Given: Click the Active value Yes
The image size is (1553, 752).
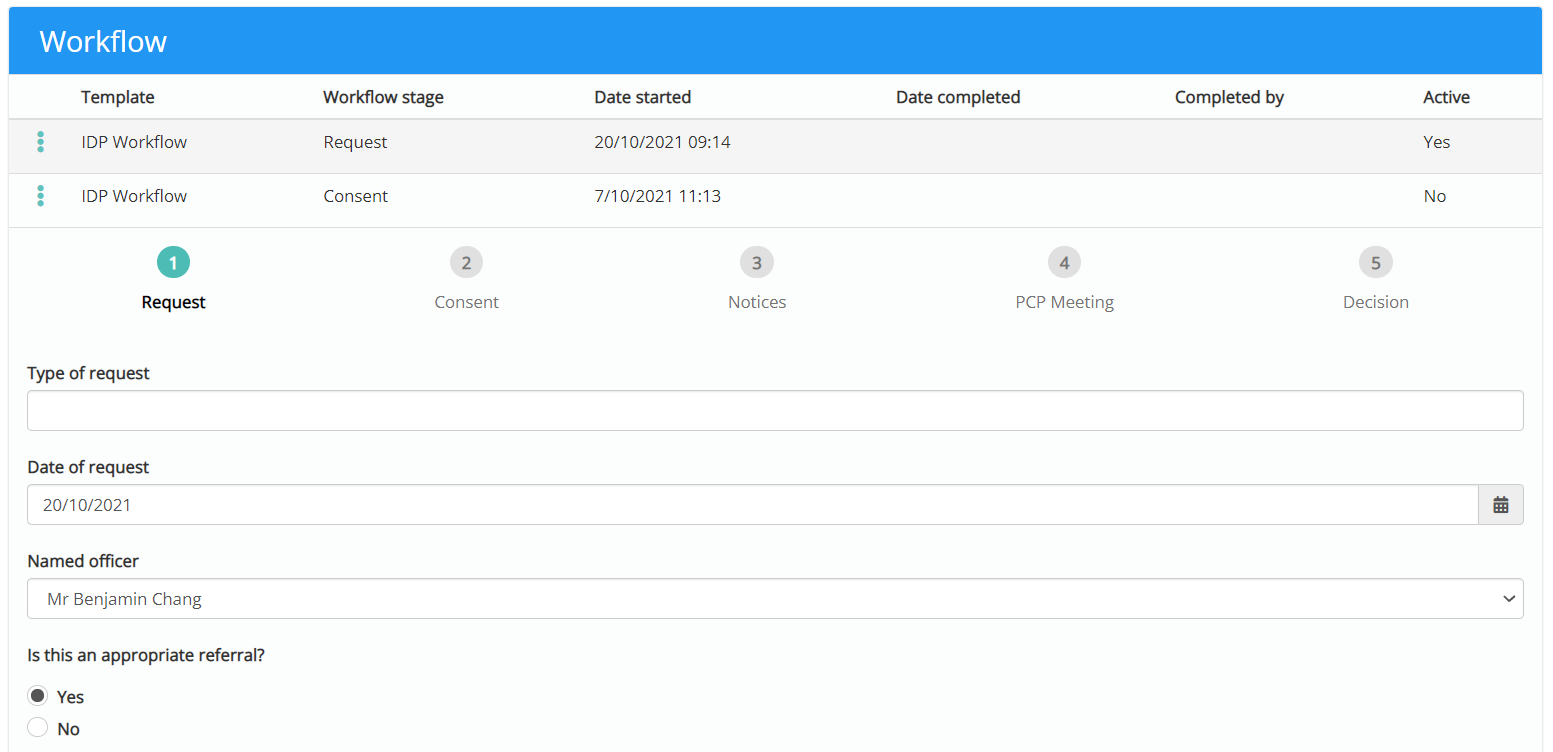Looking at the screenshot, I should (1436, 142).
